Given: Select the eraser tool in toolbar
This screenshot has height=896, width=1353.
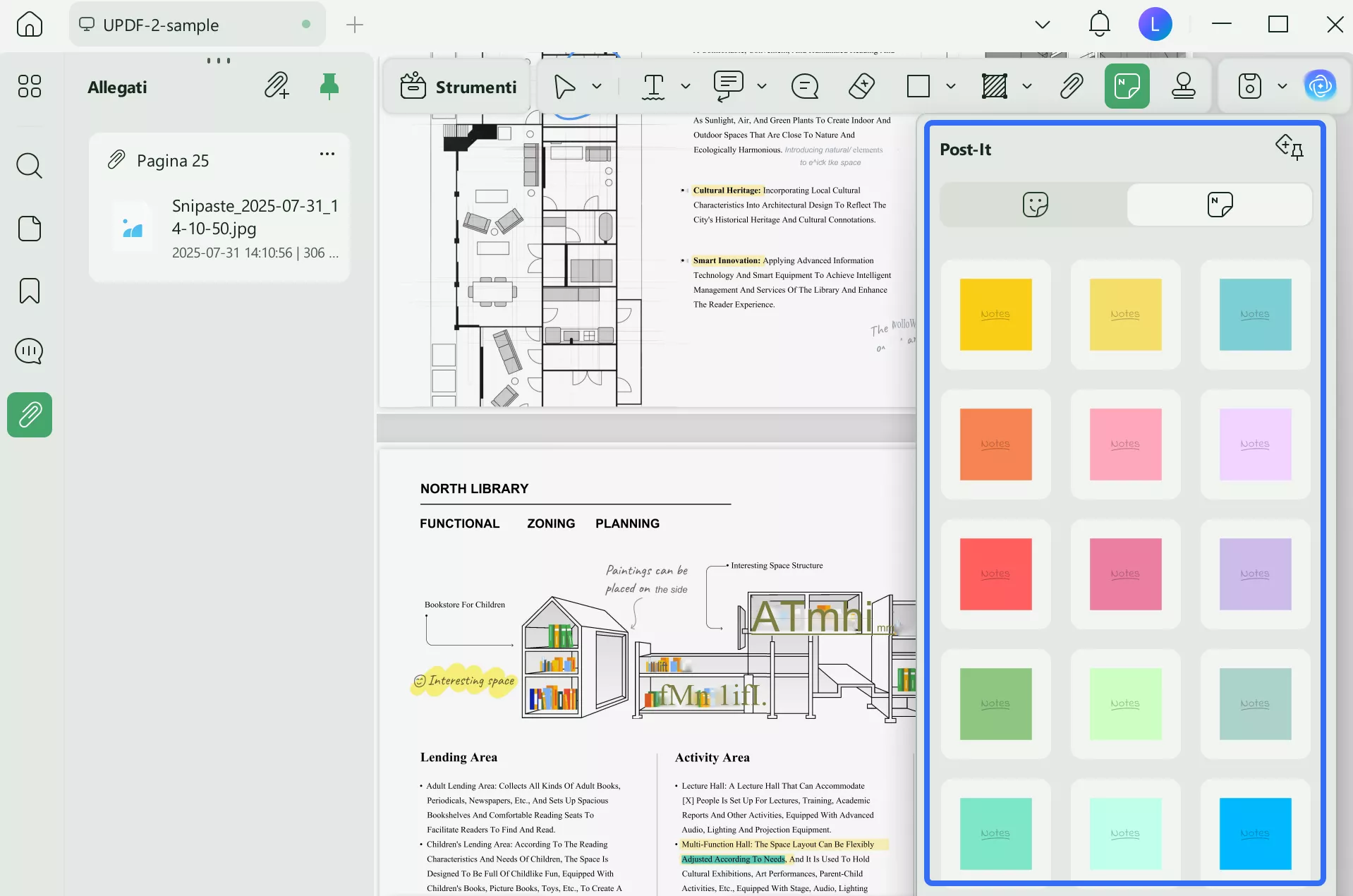Looking at the screenshot, I should click(x=861, y=86).
